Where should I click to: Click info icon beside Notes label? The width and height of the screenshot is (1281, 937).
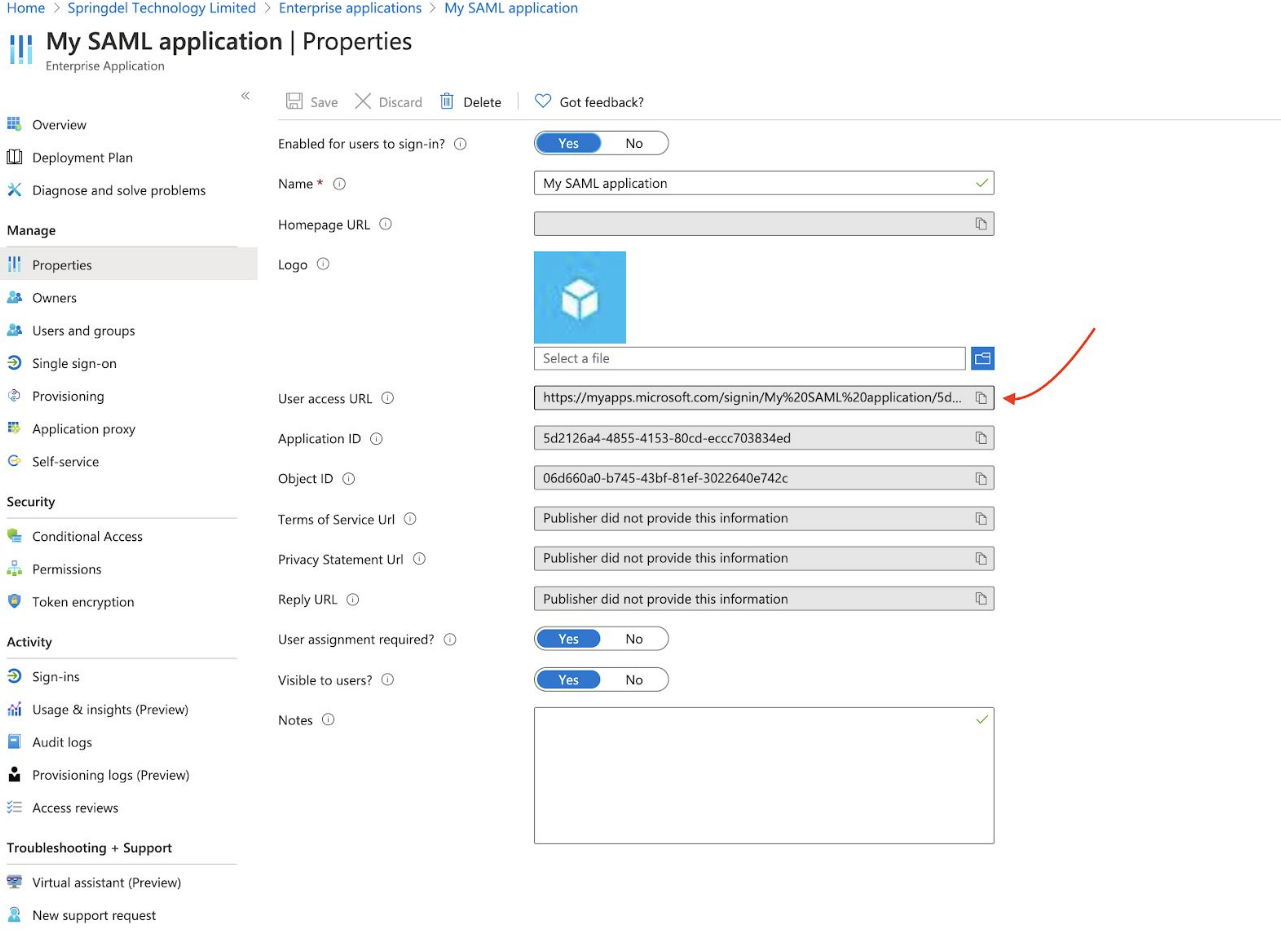click(x=328, y=719)
